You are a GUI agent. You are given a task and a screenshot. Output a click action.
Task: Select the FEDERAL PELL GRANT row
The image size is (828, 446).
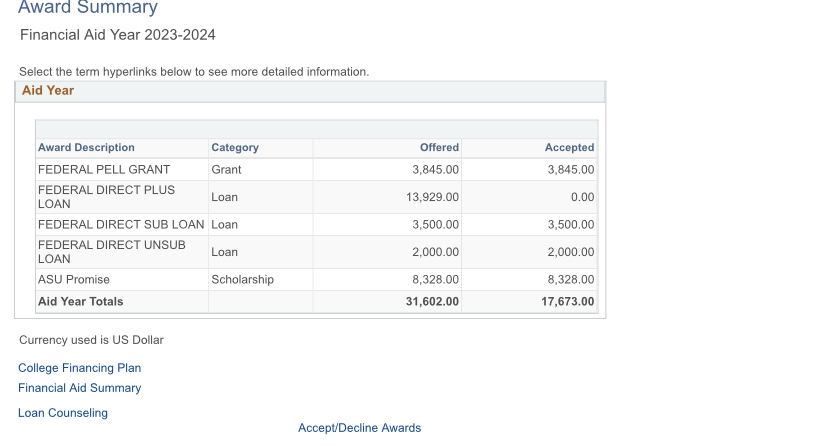[316, 169]
